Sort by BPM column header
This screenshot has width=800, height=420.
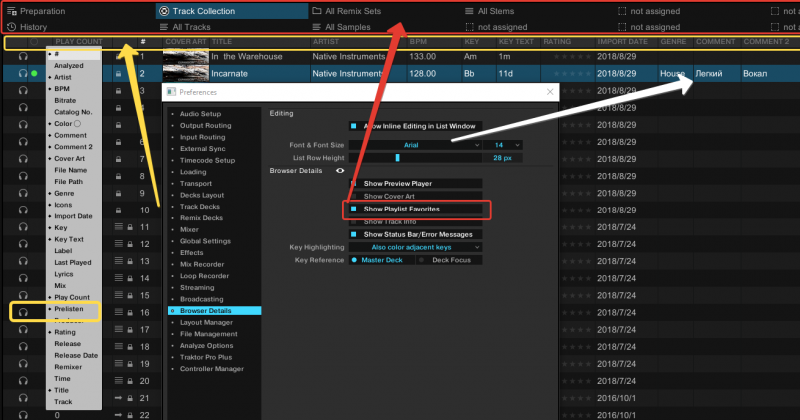click(418, 42)
